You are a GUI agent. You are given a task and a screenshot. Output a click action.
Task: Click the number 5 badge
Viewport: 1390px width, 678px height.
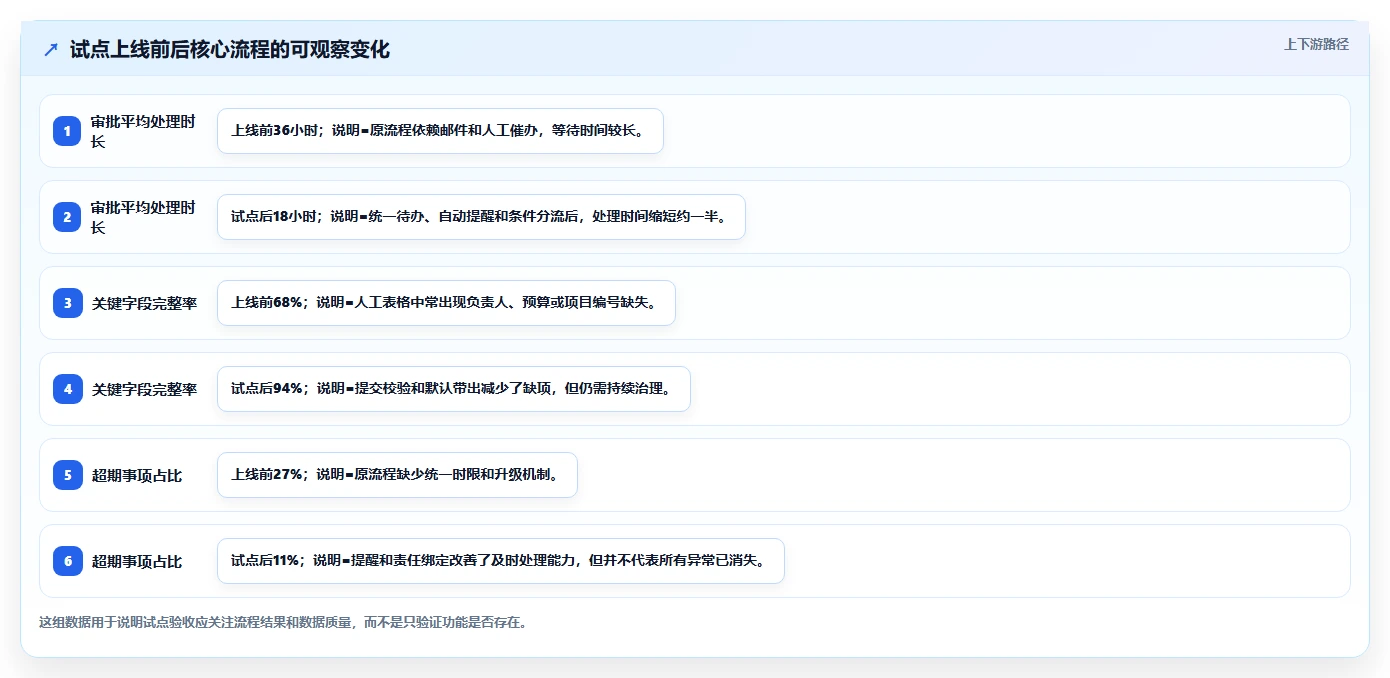[67, 475]
